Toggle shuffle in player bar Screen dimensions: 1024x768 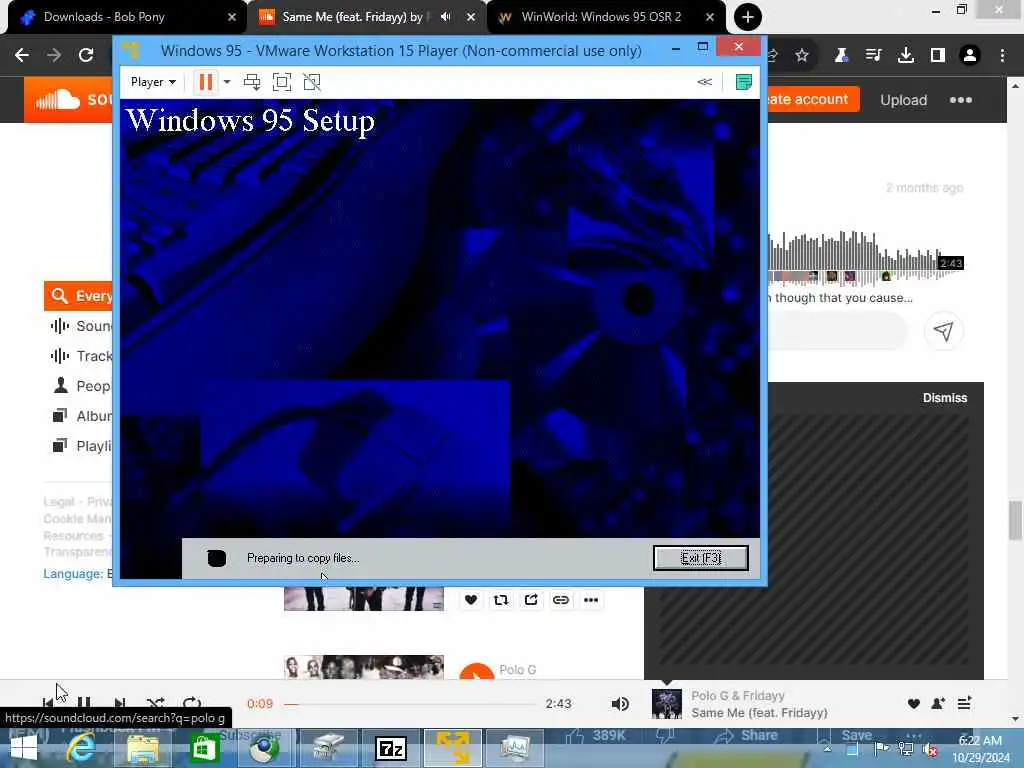[x=155, y=703]
